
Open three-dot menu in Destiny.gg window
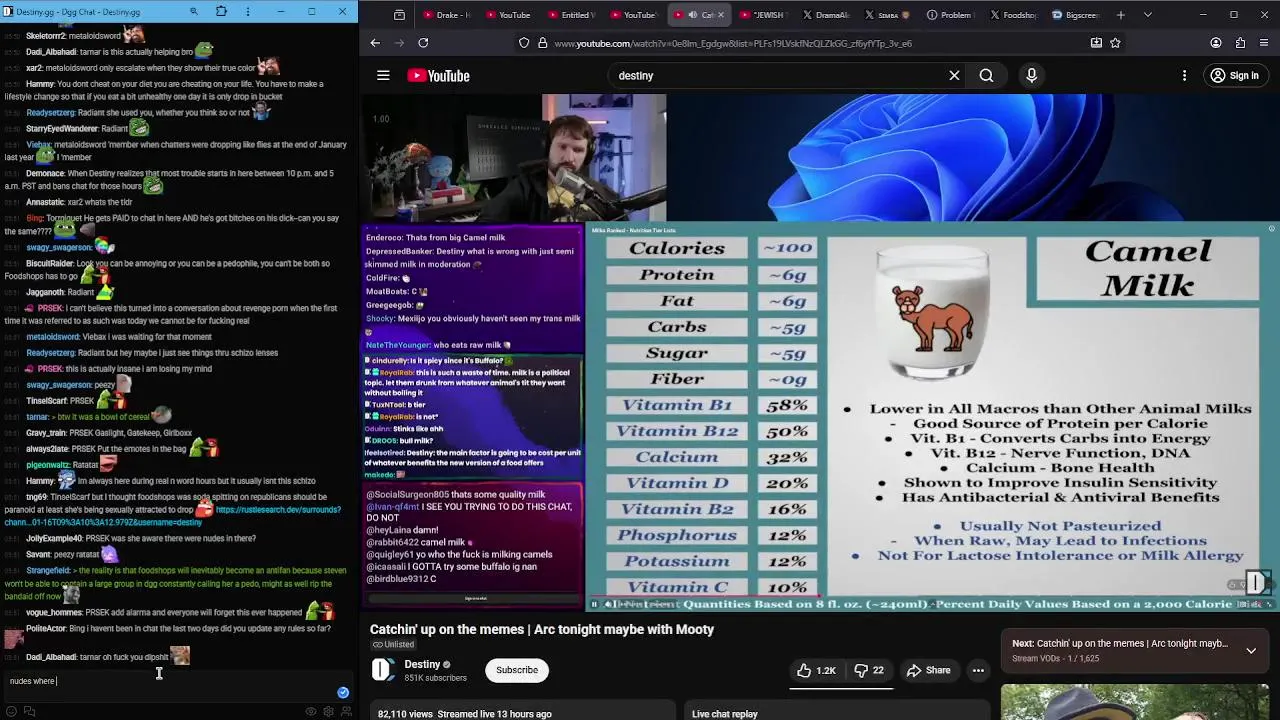point(250,12)
